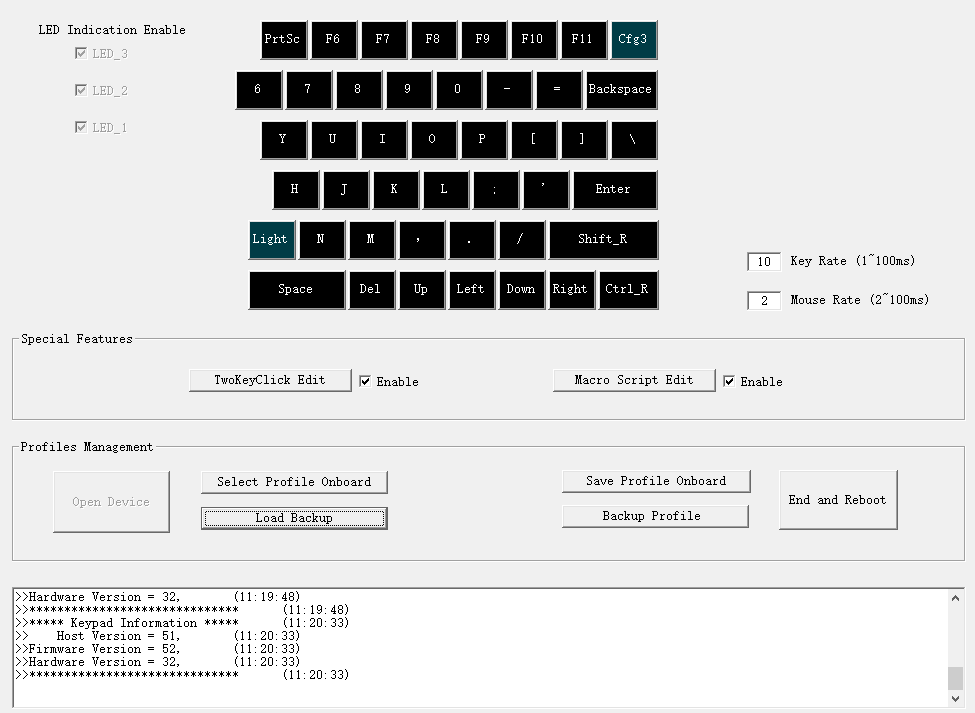Select the U key

pyautogui.click(x=334, y=140)
